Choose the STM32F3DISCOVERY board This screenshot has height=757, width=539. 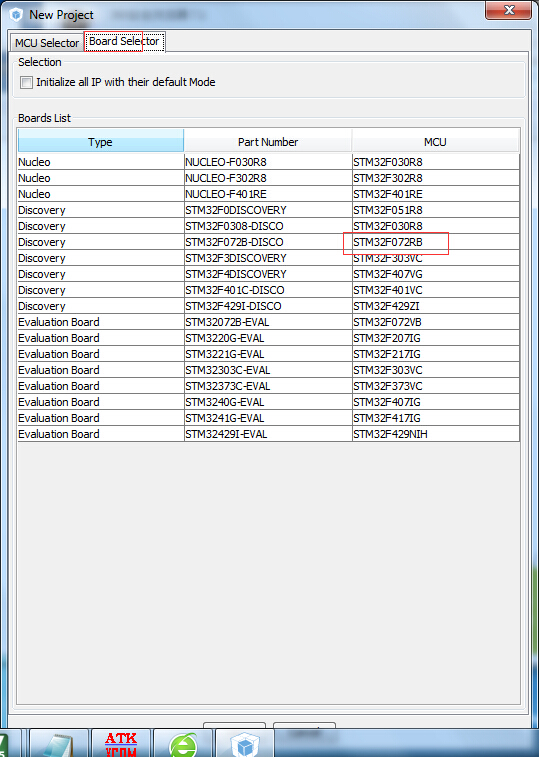coord(268,258)
